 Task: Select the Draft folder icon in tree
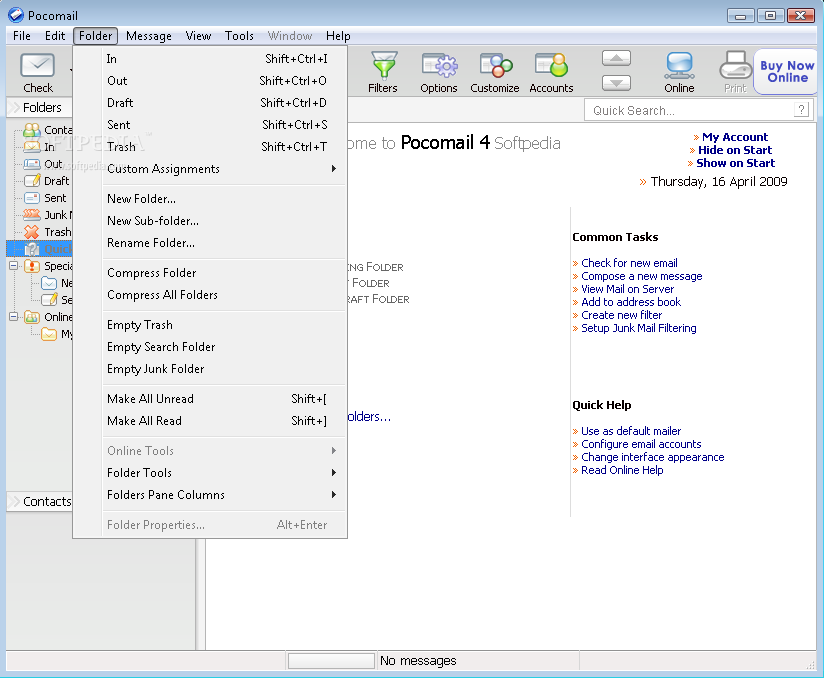(x=32, y=181)
